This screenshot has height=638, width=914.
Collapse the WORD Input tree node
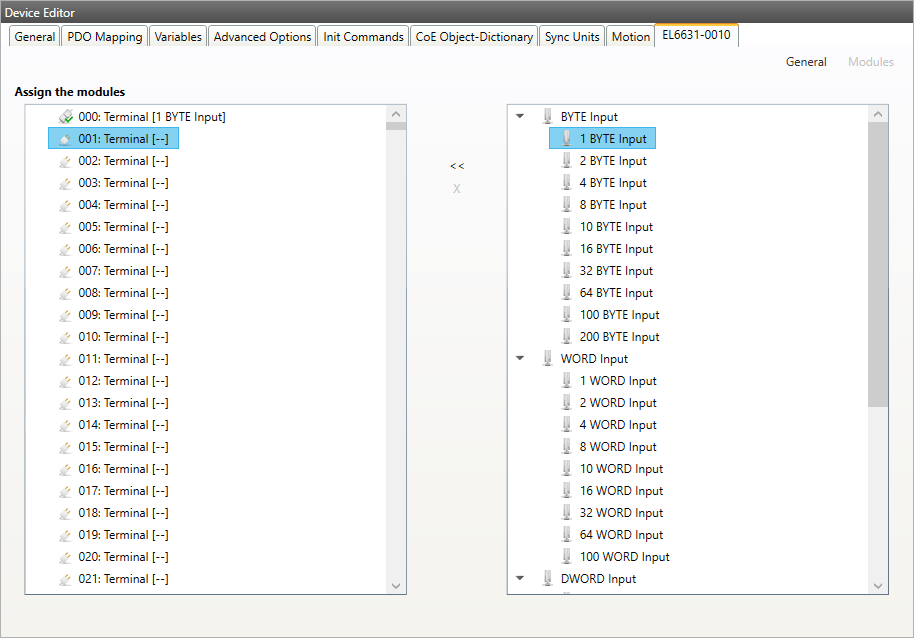tap(520, 359)
